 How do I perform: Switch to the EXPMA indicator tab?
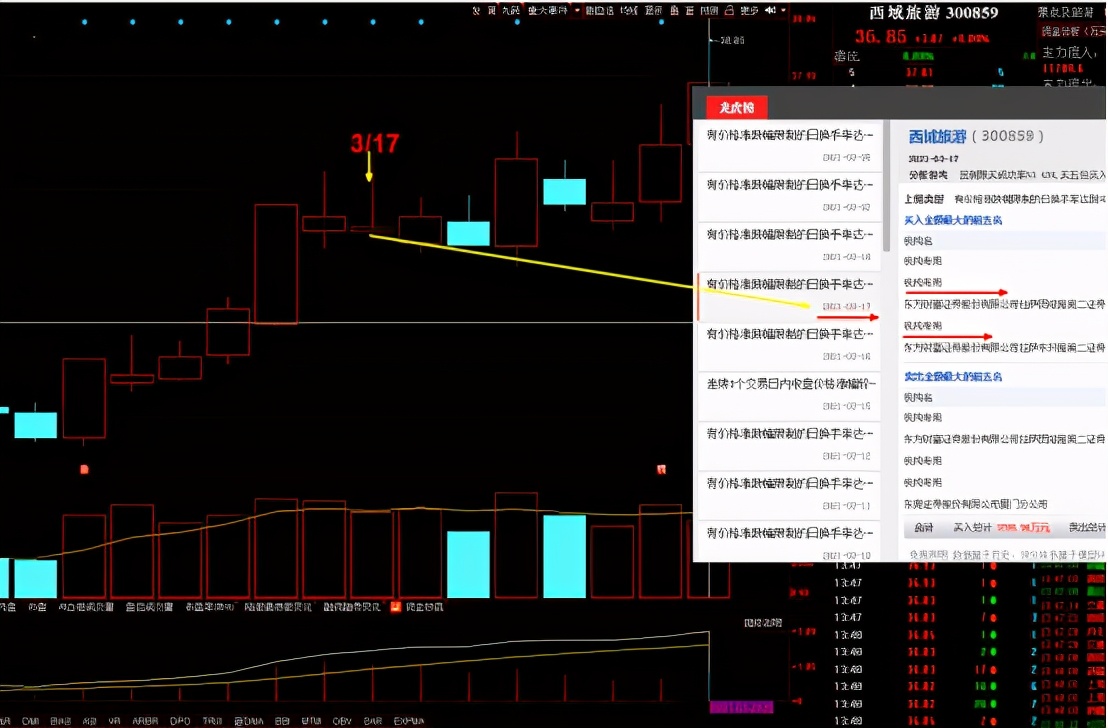408,721
